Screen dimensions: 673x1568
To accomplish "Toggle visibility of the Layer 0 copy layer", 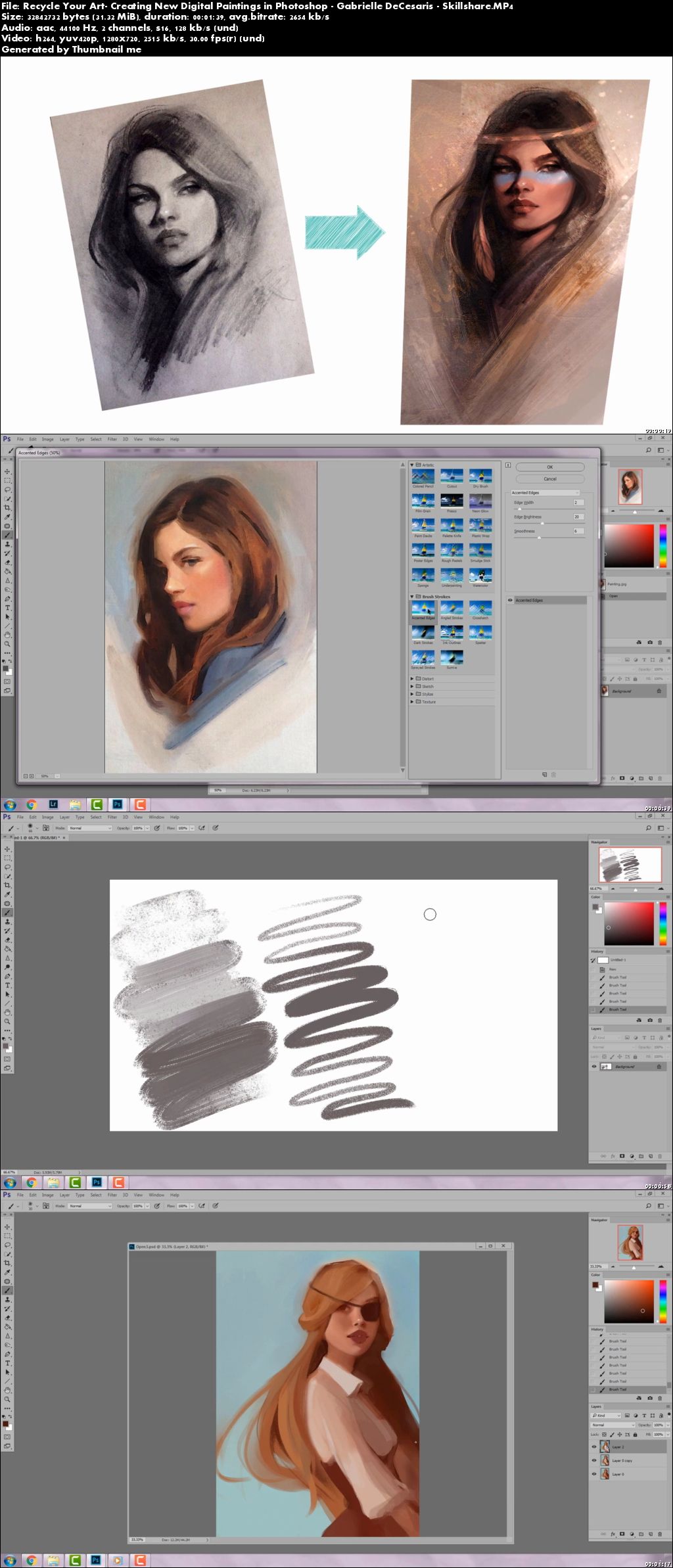I will tap(594, 1460).
